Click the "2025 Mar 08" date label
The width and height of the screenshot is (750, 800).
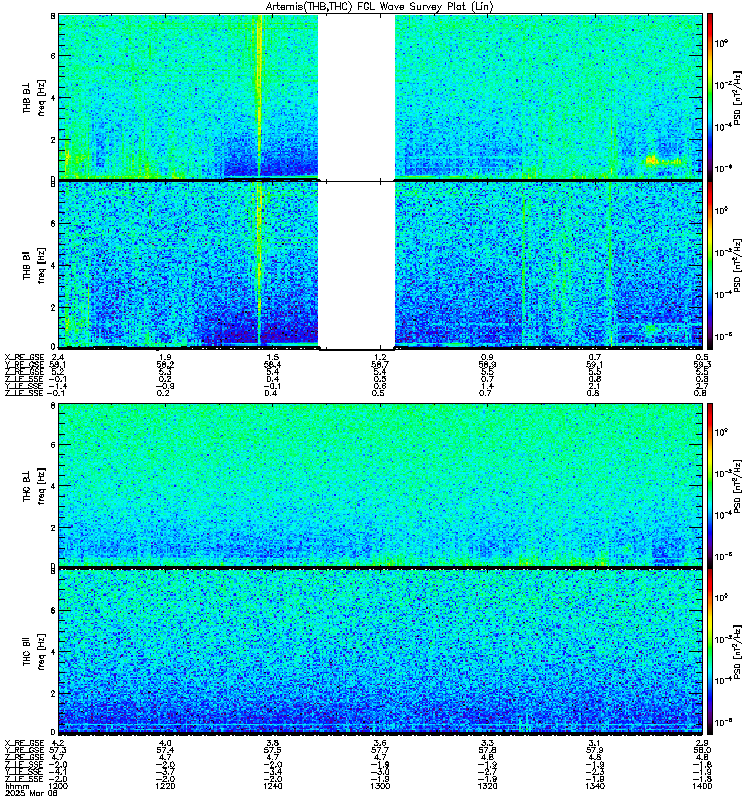pyautogui.click(x=31, y=793)
